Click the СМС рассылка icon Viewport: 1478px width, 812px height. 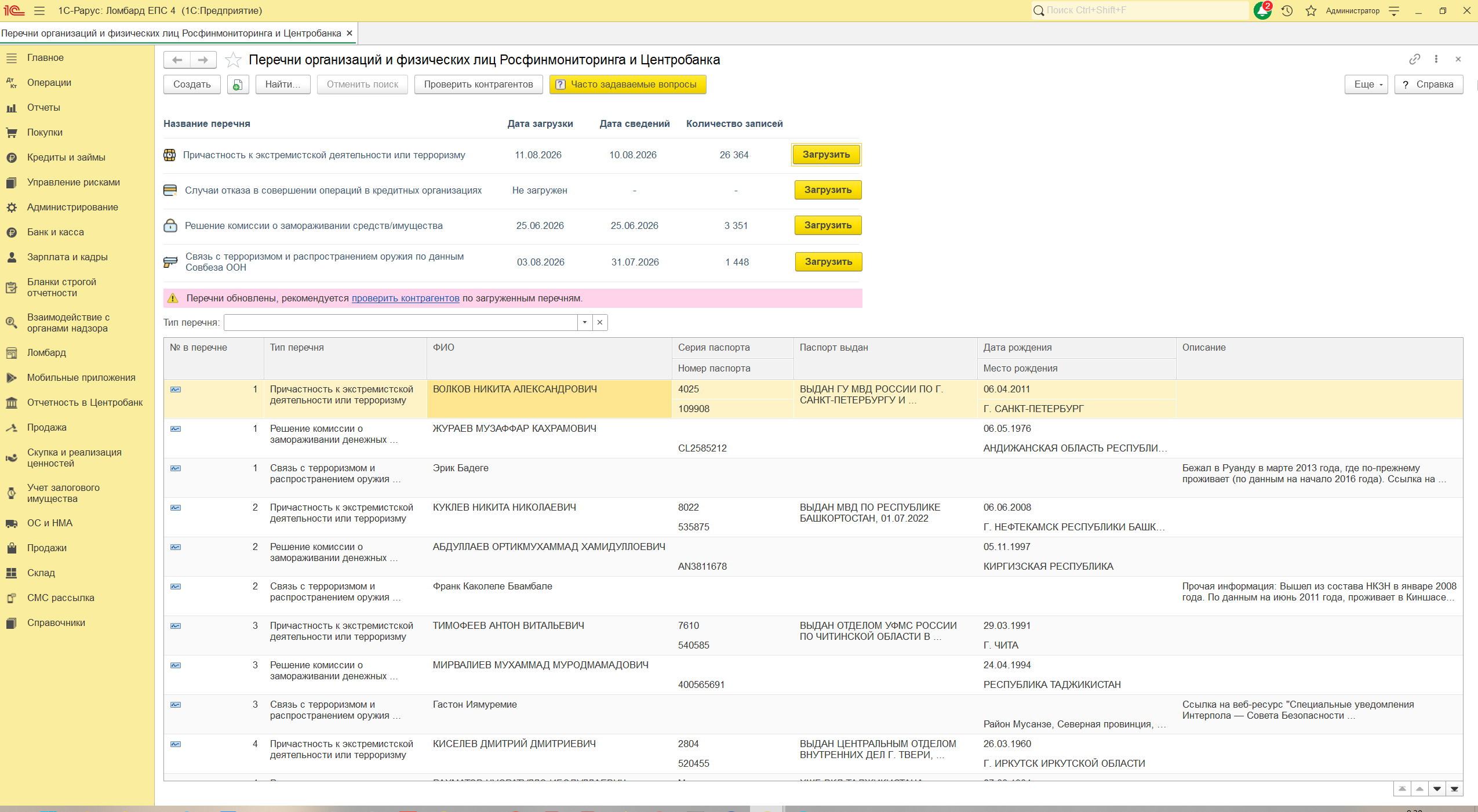point(12,598)
